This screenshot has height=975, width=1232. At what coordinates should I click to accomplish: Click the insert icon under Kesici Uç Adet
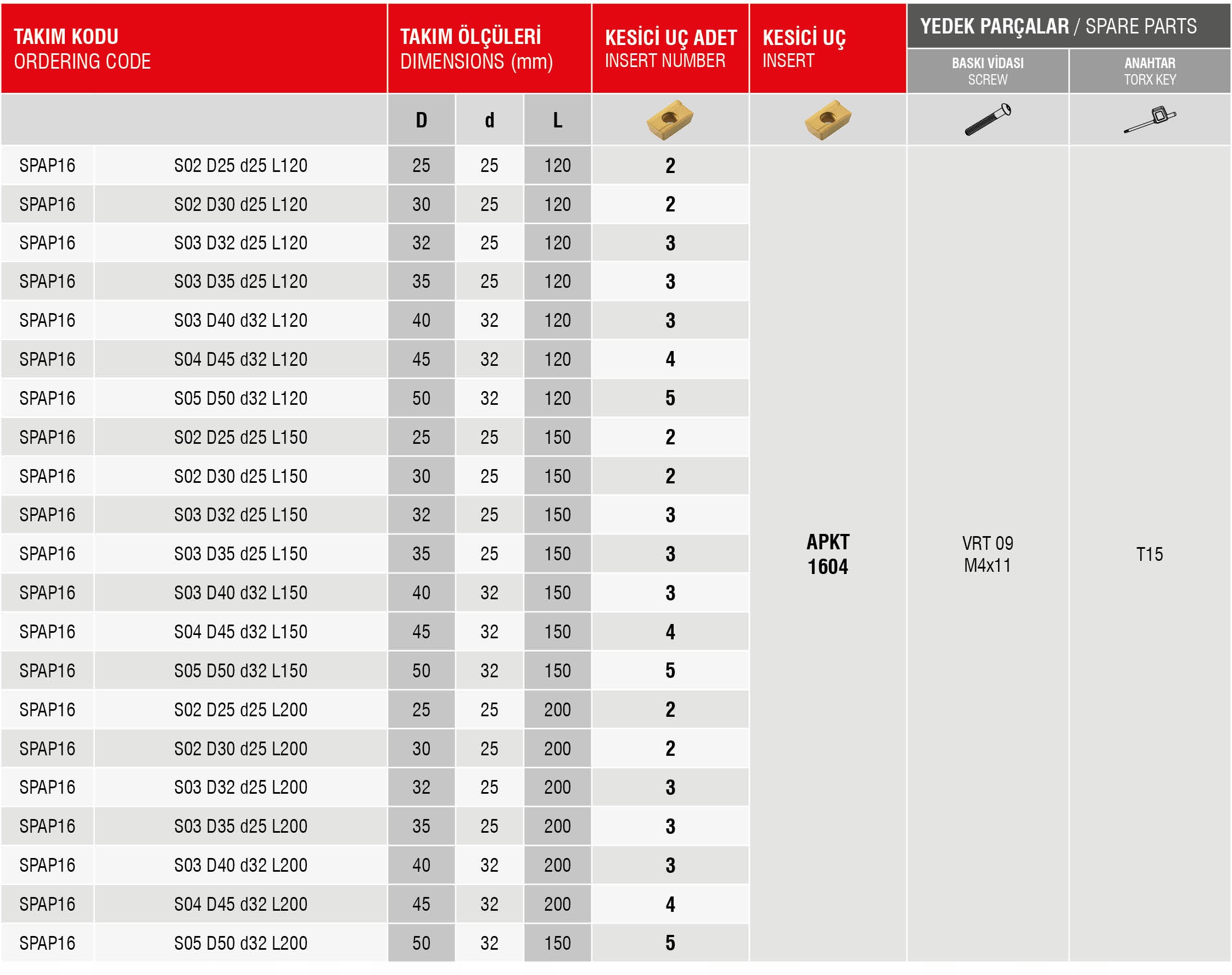point(669,119)
